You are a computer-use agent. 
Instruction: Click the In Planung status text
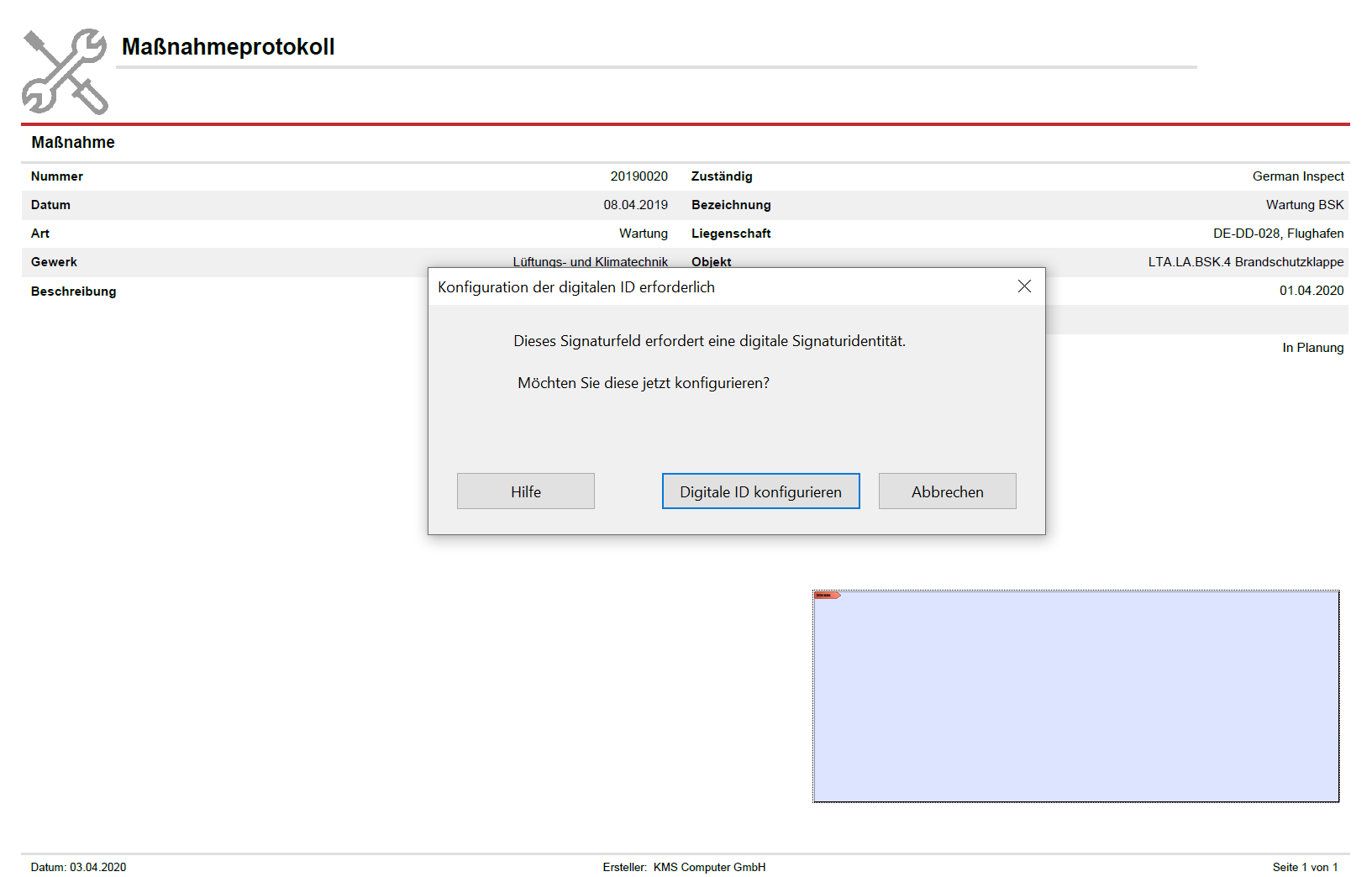[x=1312, y=348]
